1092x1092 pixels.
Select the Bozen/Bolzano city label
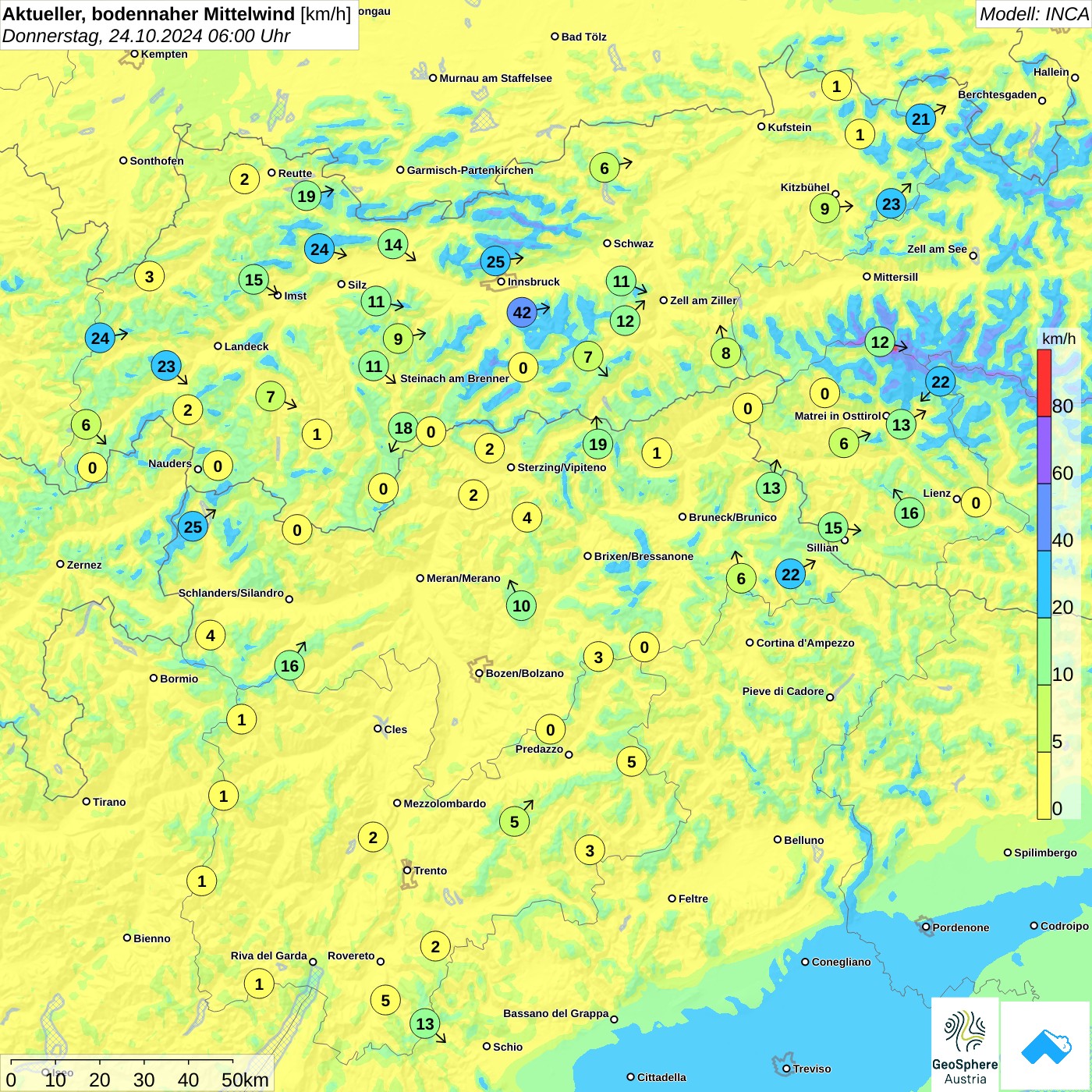(525, 673)
